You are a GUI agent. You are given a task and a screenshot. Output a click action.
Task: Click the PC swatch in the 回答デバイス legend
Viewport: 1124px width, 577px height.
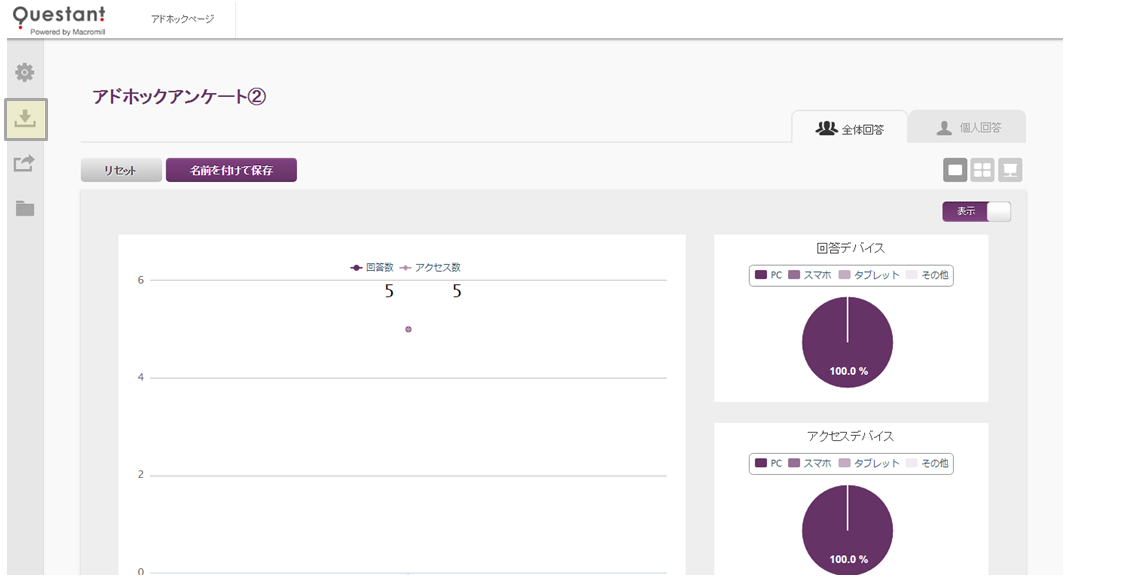coord(761,275)
